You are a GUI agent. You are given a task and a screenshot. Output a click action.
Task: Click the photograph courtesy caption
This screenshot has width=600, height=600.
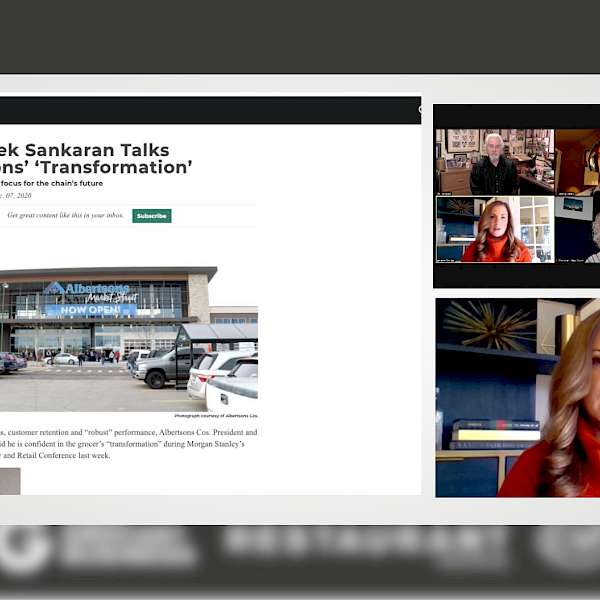(x=216, y=416)
